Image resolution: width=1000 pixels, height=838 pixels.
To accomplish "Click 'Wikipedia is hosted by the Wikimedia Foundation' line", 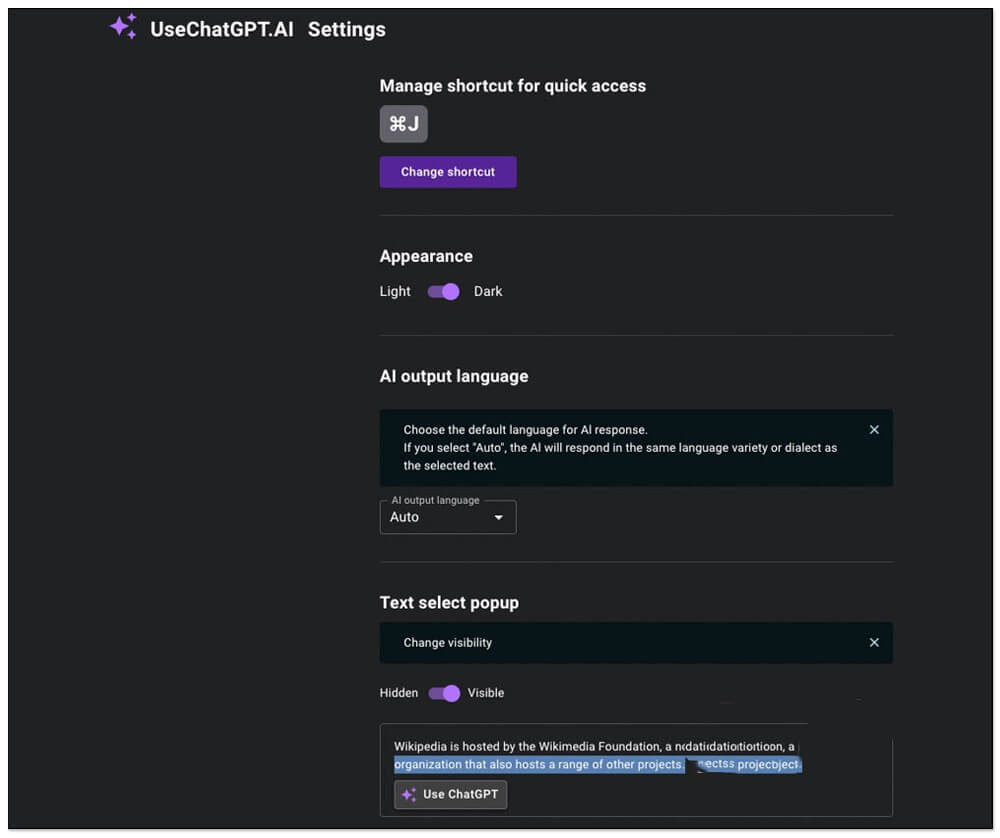I will (594, 746).
